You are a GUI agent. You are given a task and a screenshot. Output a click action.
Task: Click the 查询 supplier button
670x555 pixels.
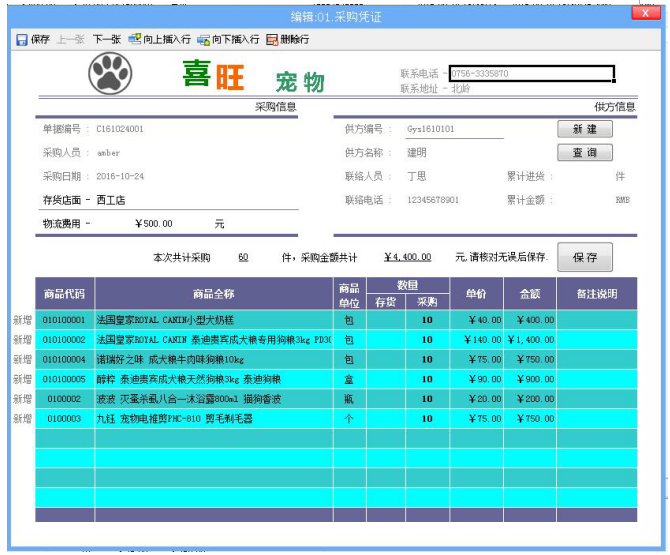click(x=585, y=152)
